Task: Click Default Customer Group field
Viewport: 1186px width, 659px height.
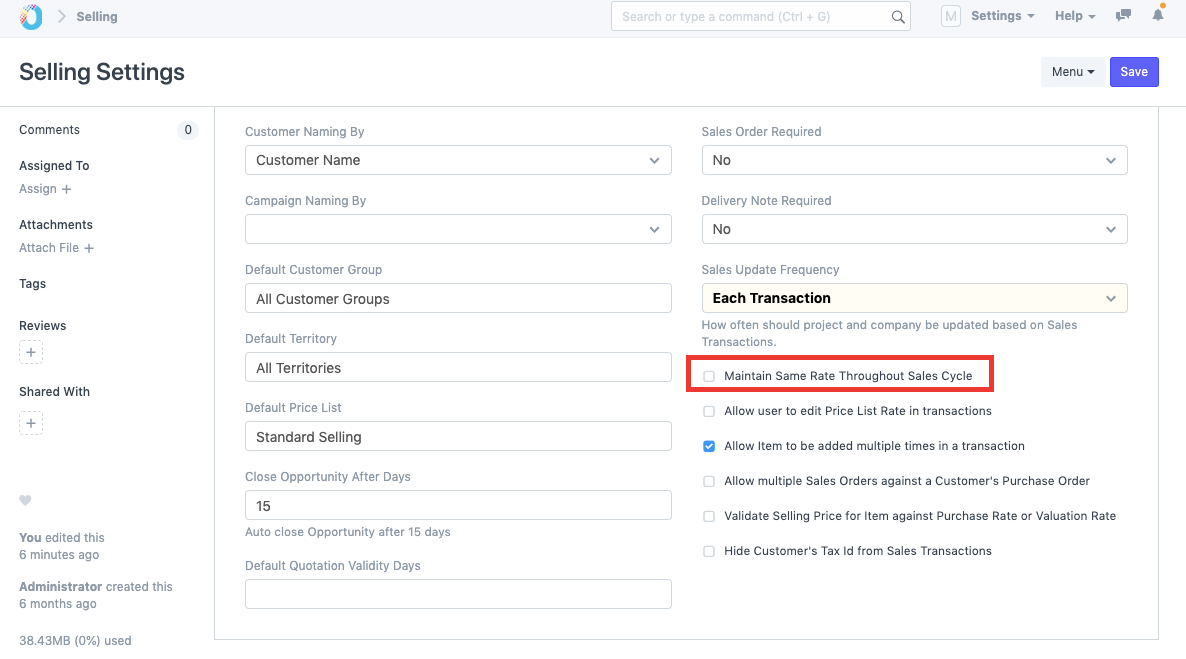Action: [458, 298]
